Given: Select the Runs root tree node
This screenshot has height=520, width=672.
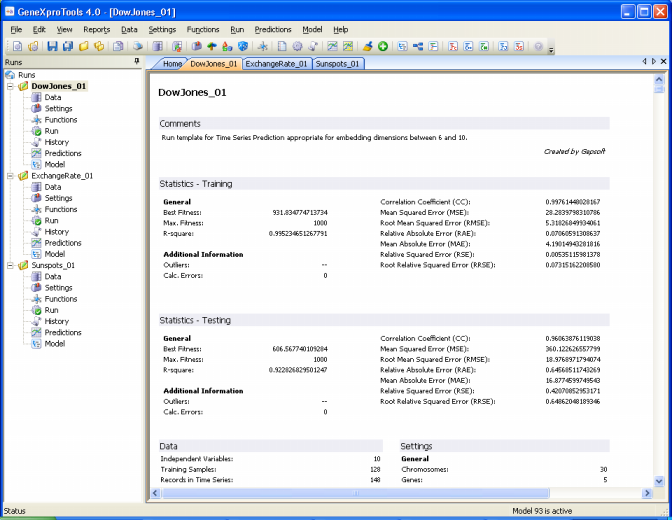Looking at the screenshot, I should pyautogui.click(x=27, y=75).
